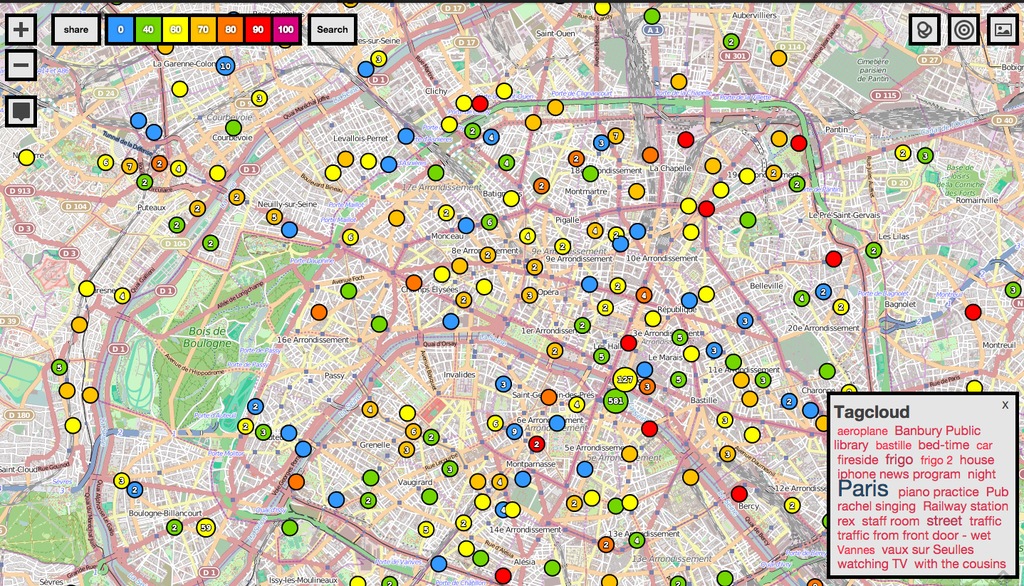Click the green cluster marker labeled 581
The width and height of the screenshot is (1024, 586).
coord(616,402)
